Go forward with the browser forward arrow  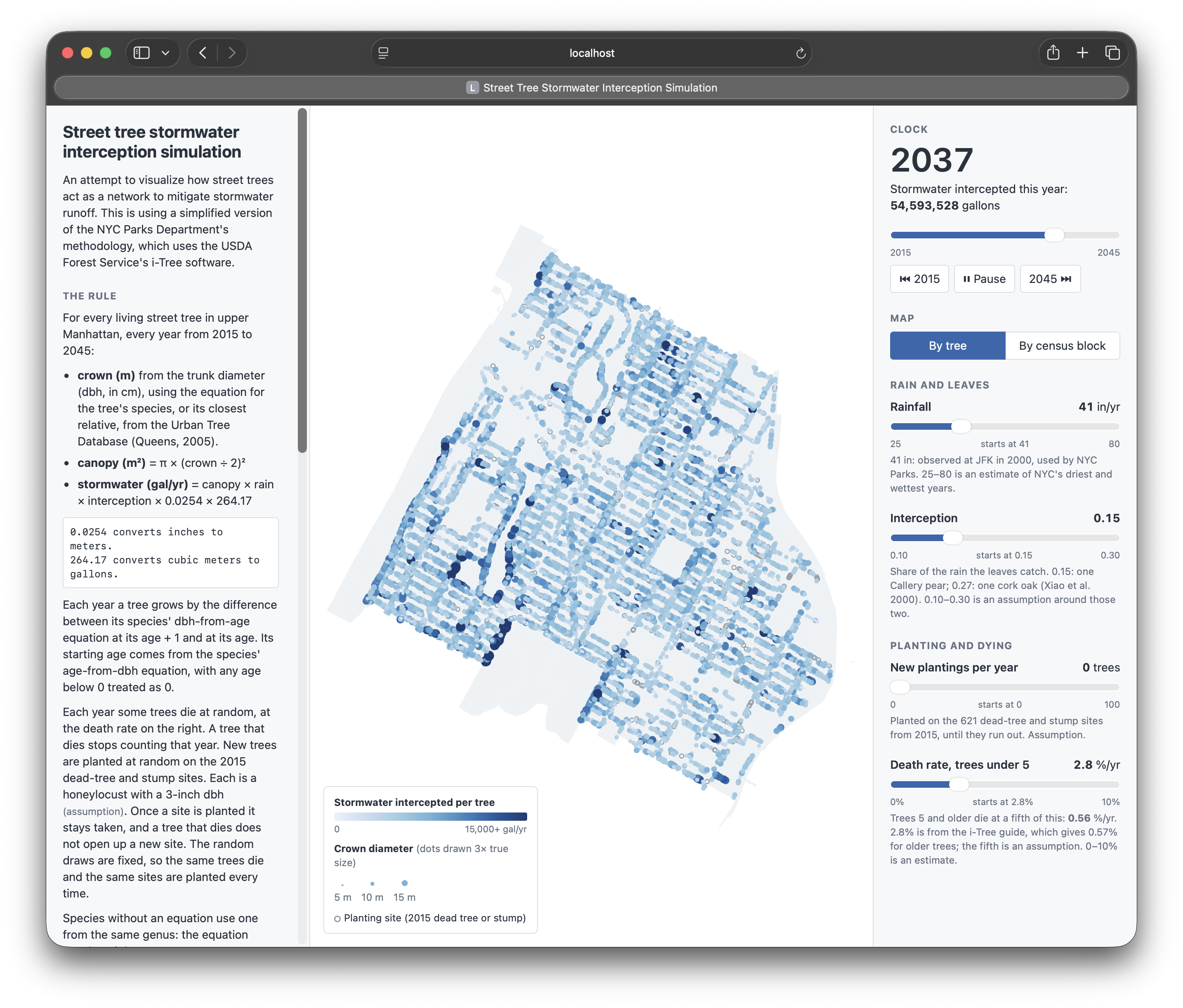pos(232,53)
